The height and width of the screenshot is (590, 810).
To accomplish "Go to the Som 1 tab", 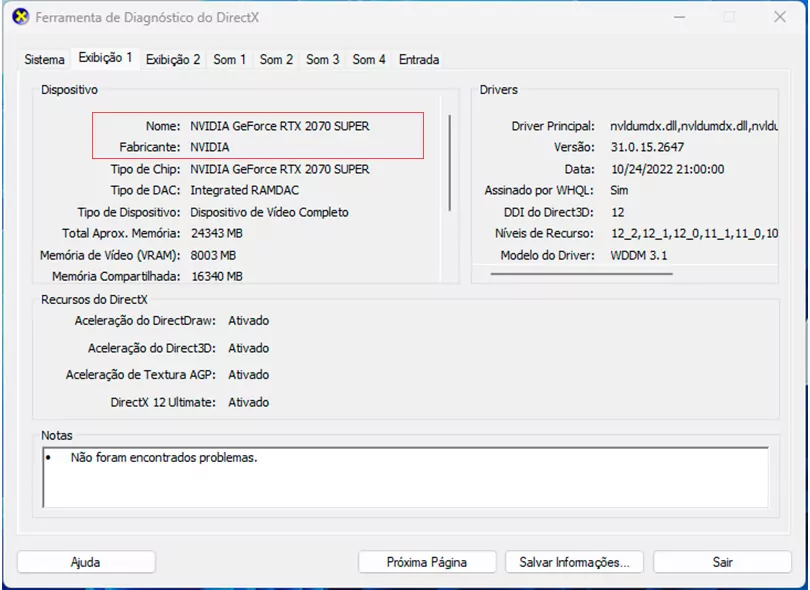I will (x=230, y=60).
